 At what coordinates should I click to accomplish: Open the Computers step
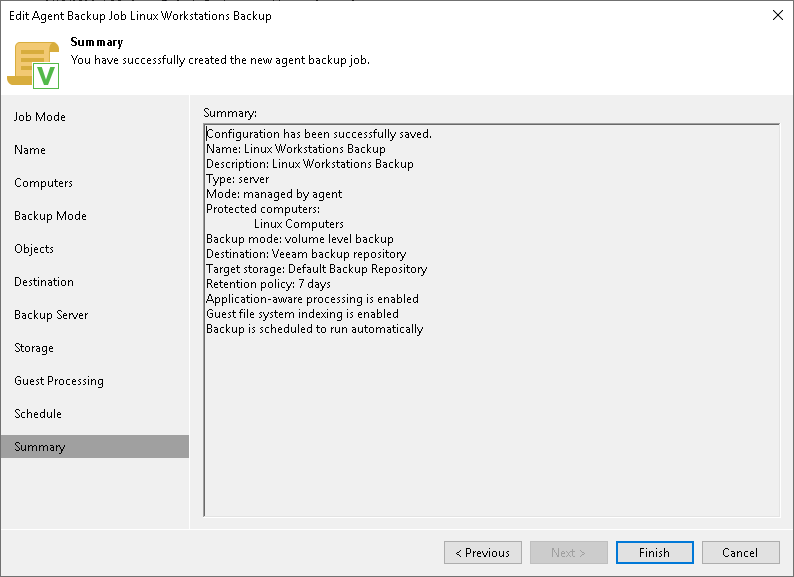(44, 183)
